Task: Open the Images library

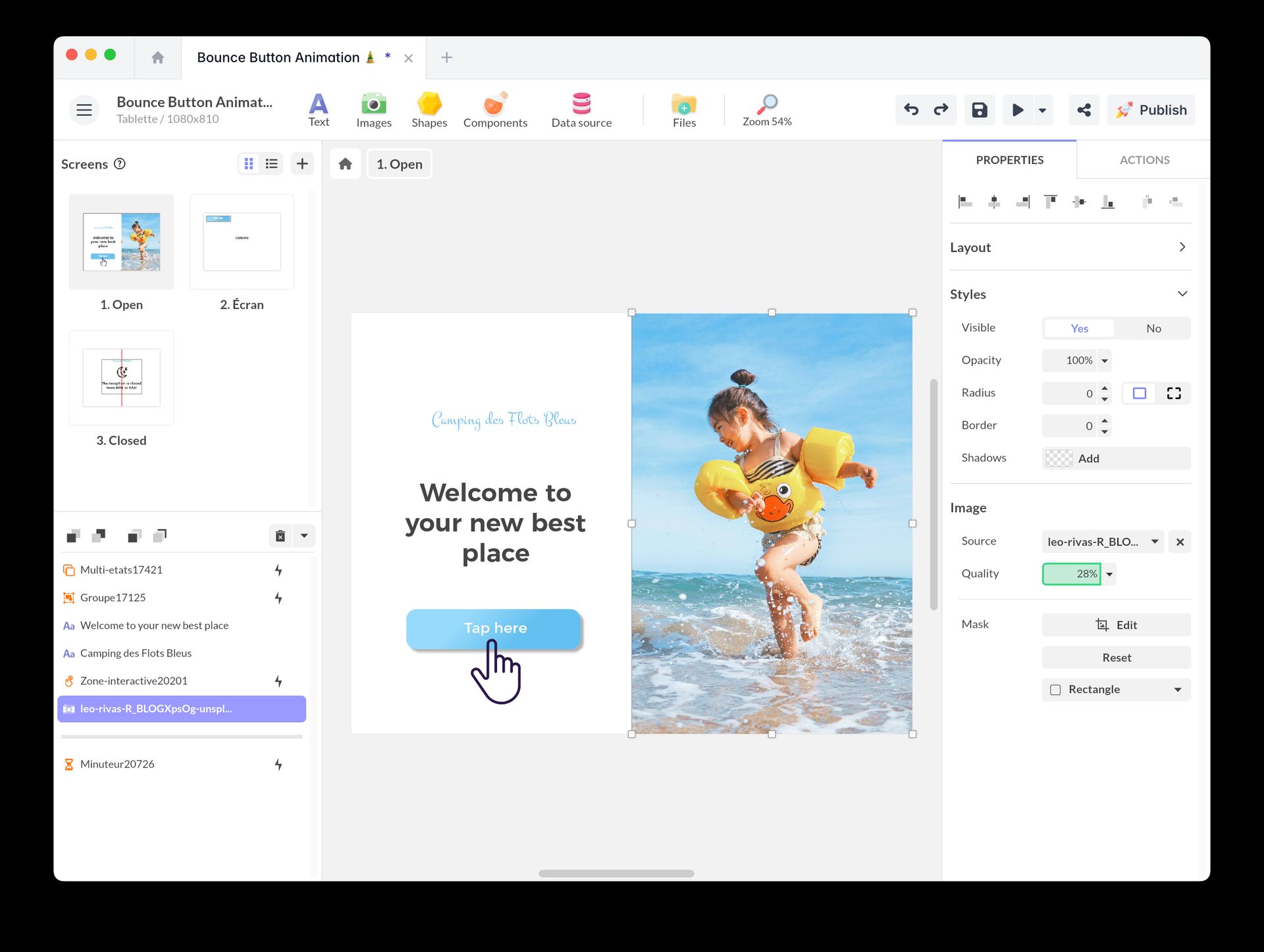Action: pos(373,109)
